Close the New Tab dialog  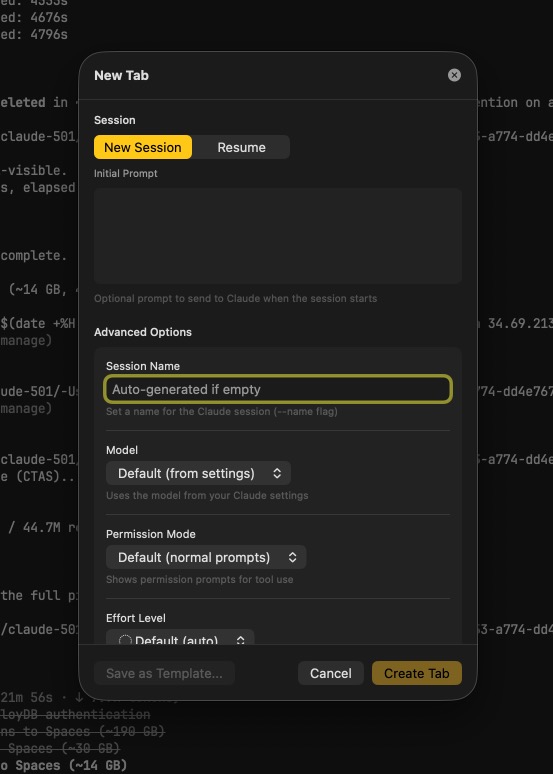[x=454, y=75]
